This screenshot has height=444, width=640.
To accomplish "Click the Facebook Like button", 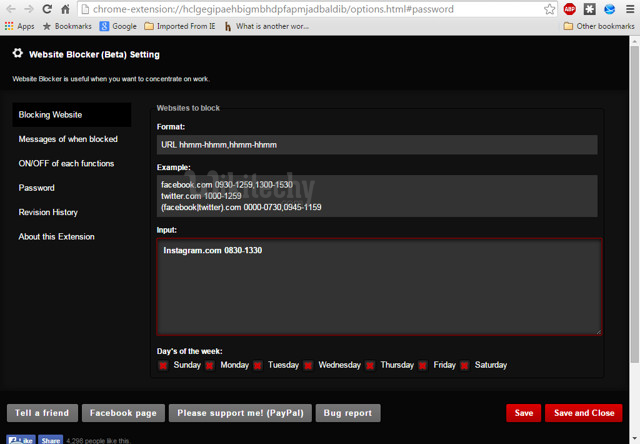I will point(21,440).
